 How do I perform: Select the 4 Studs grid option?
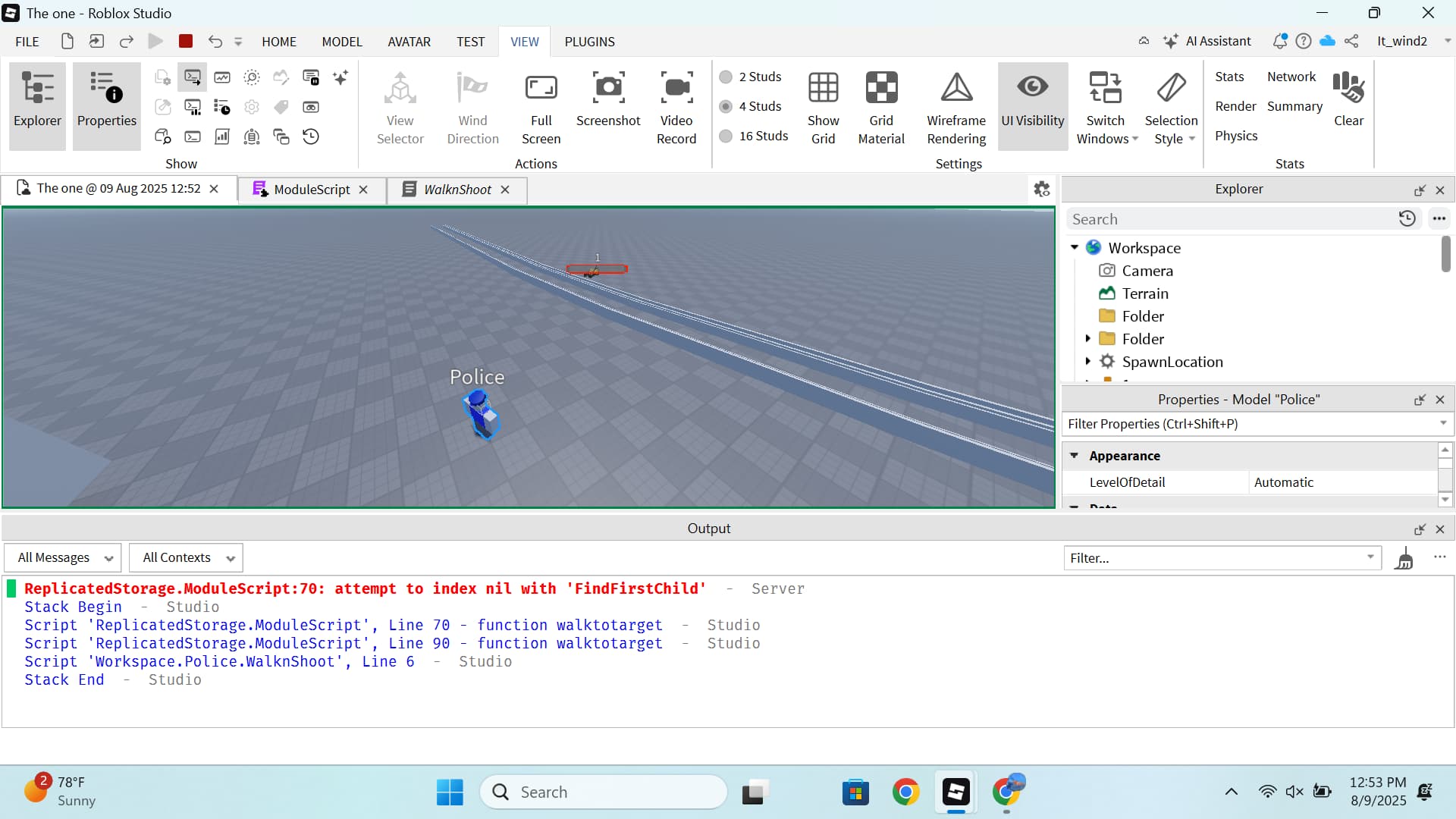tap(726, 106)
